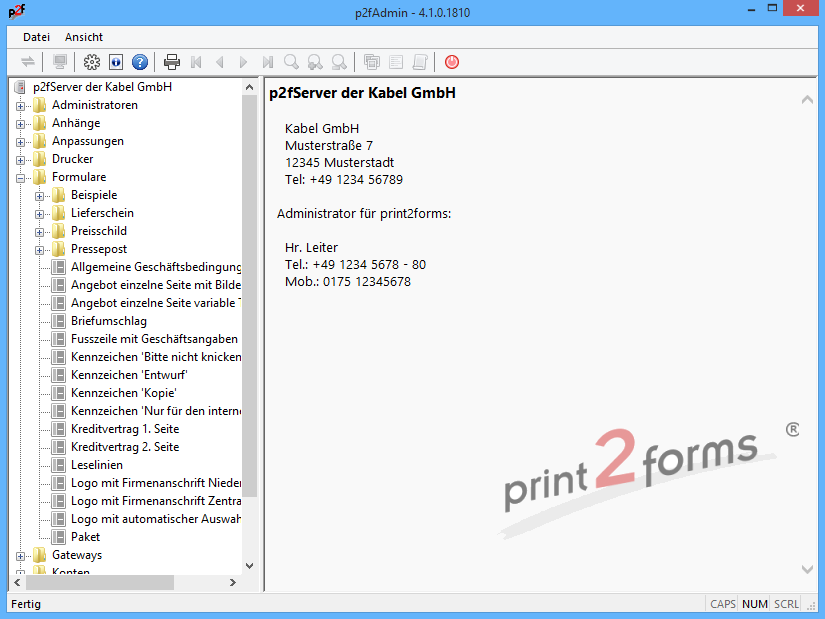Expand the Pressepost subfolder
The width and height of the screenshot is (825, 619).
point(40,250)
